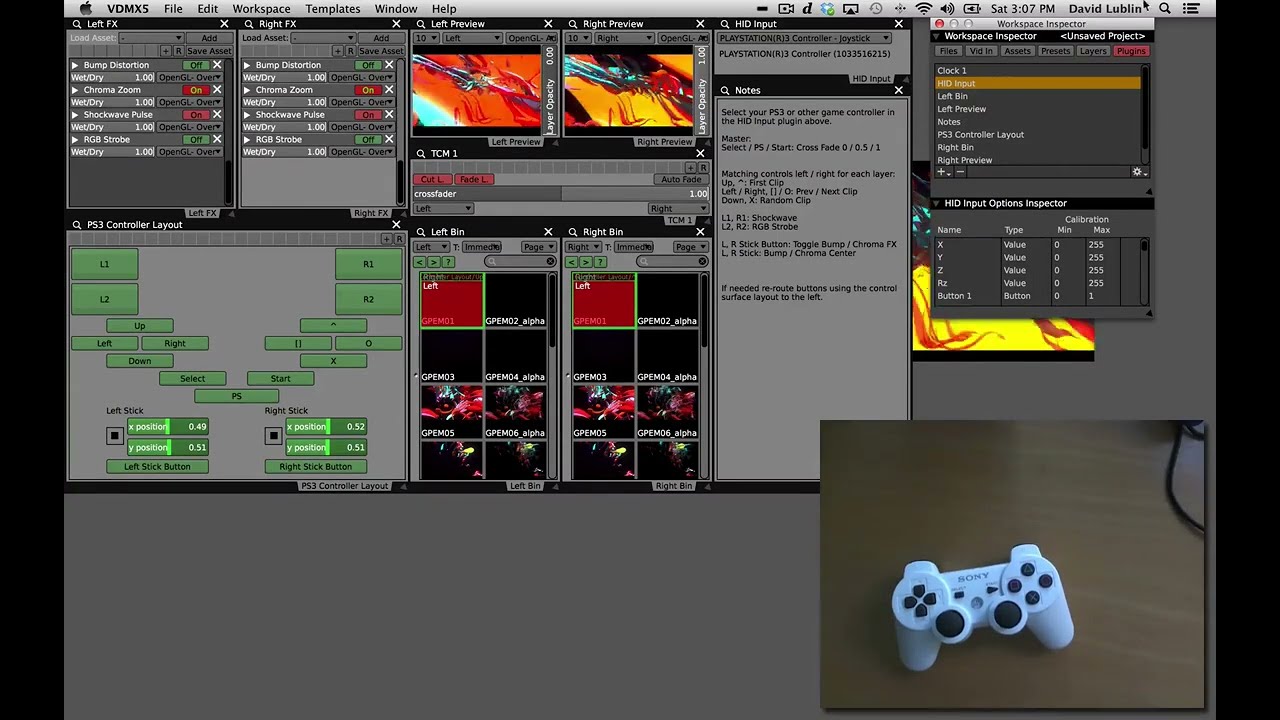Toggle RGB Strobe Off switch in Left FX
The image size is (1280, 720).
pyautogui.click(x=197, y=140)
